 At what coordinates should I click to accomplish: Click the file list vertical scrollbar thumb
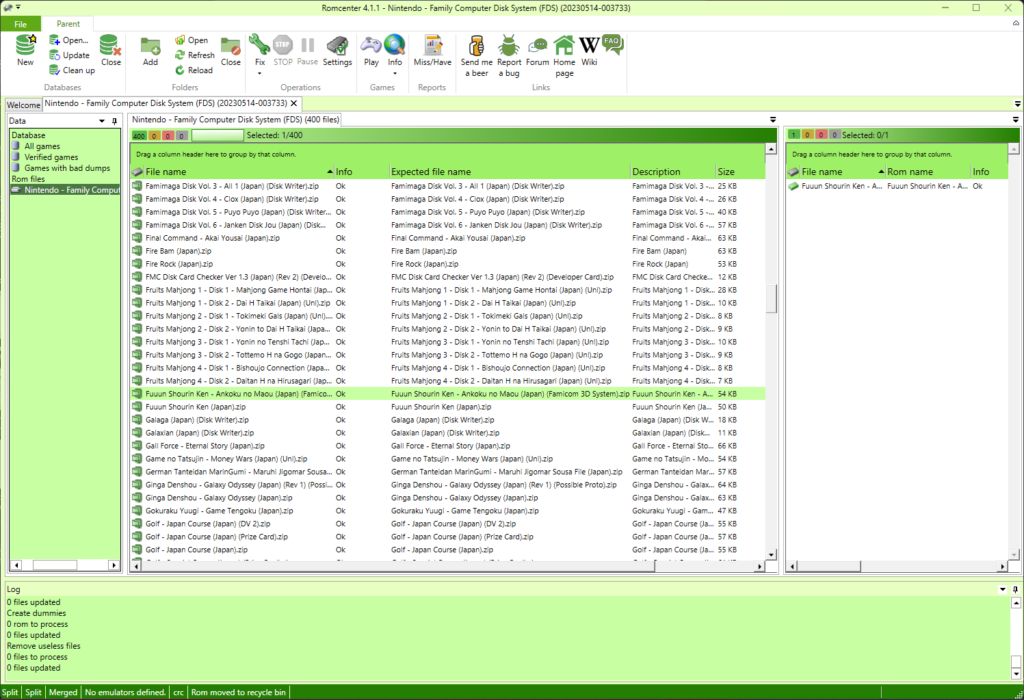click(771, 298)
